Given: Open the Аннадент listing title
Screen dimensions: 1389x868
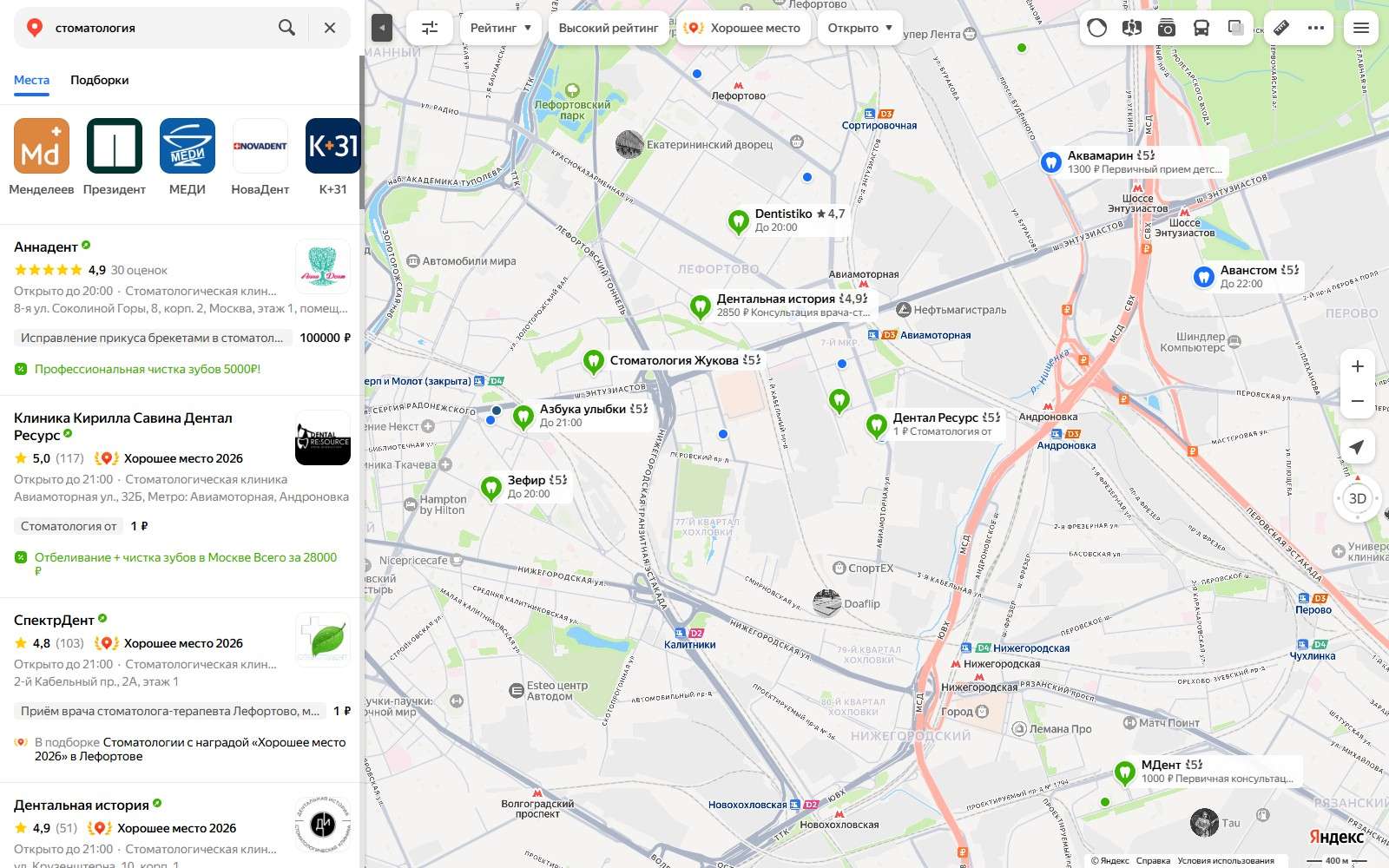Looking at the screenshot, I should [46, 247].
